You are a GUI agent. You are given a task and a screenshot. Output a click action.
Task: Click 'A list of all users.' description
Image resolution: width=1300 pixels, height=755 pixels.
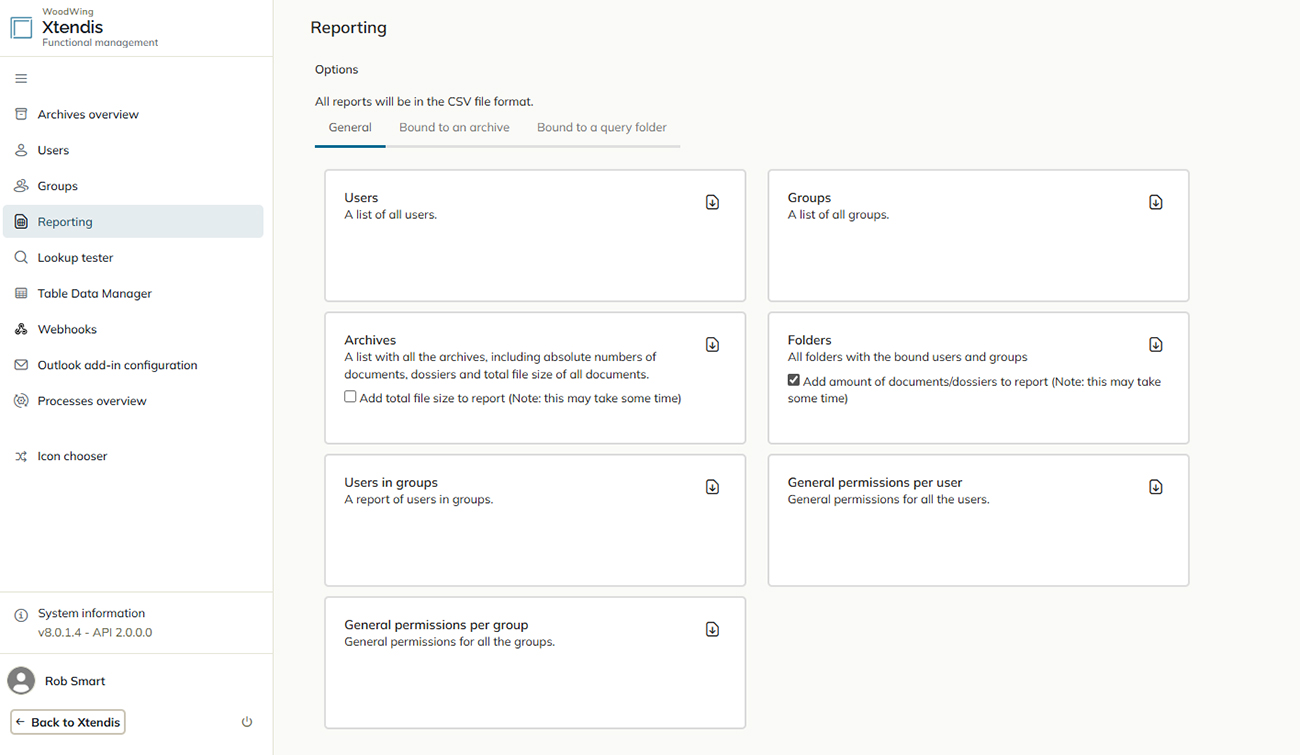click(x=390, y=215)
